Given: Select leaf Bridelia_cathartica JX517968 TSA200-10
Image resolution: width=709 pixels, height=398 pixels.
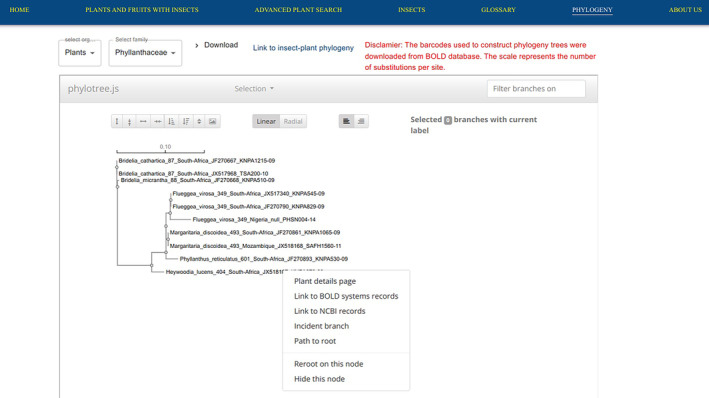Looking at the screenshot, I should pyautogui.click(x=194, y=174).
